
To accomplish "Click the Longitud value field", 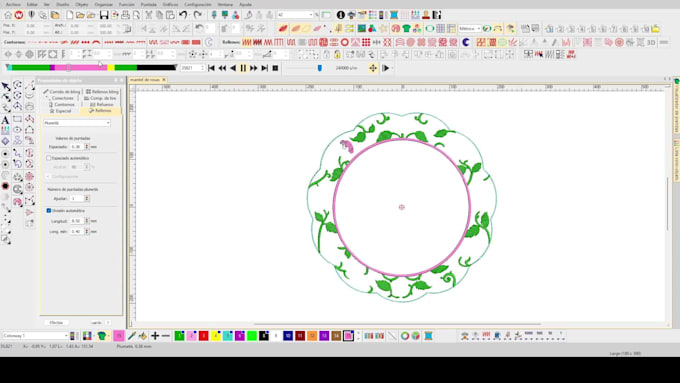I will 77,221.
